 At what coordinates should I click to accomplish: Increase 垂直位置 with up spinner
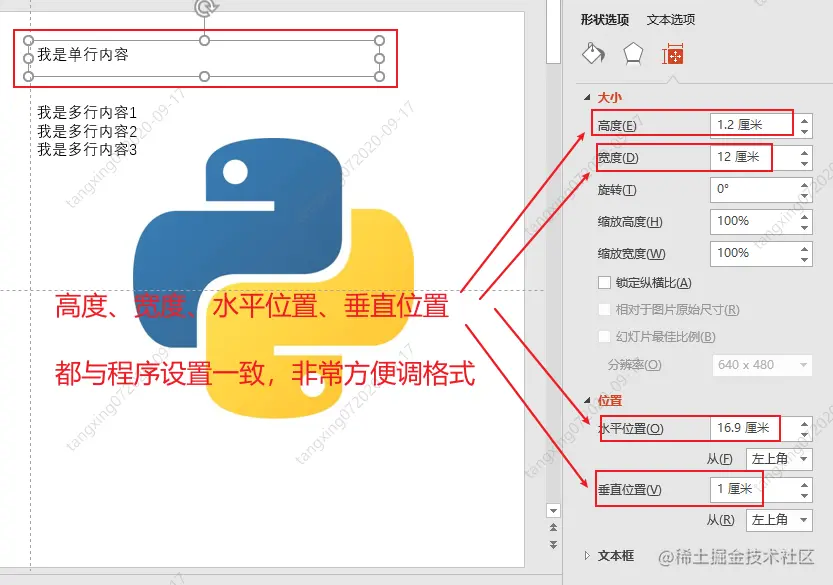tap(804, 484)
